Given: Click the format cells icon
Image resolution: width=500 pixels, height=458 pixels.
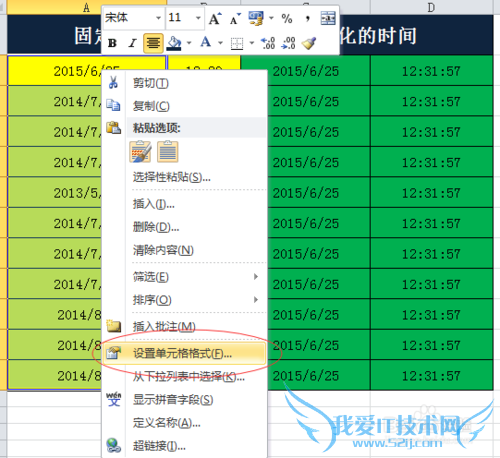Looking at the screenshot, I should [114, 353].
